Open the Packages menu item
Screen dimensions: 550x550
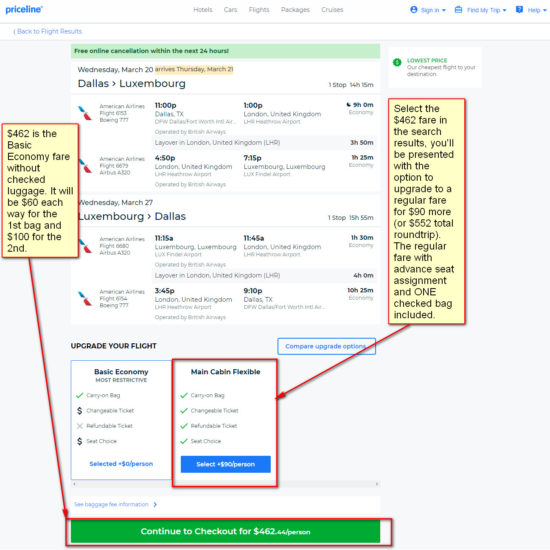point(295,10)
